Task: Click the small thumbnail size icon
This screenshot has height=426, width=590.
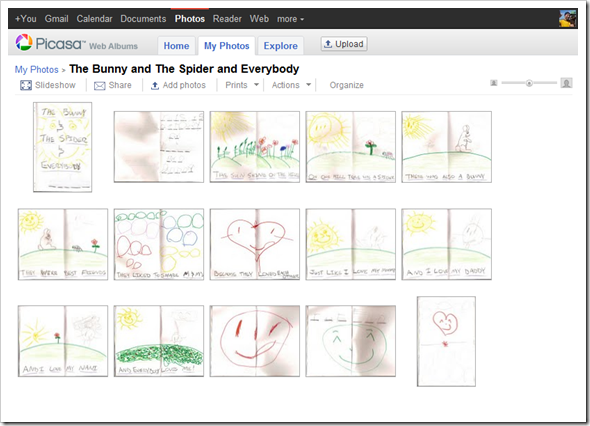Action: [494, 83]
